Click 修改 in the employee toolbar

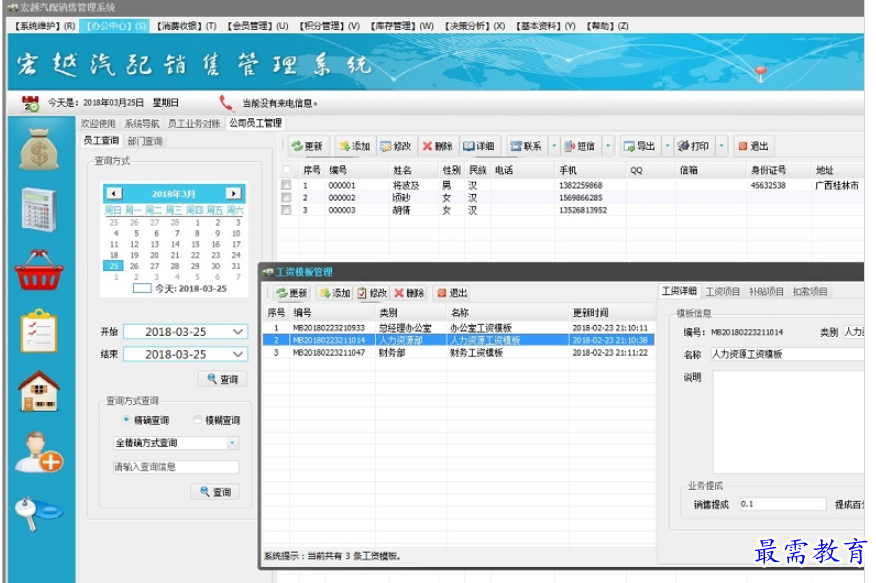tap(396, 146)
